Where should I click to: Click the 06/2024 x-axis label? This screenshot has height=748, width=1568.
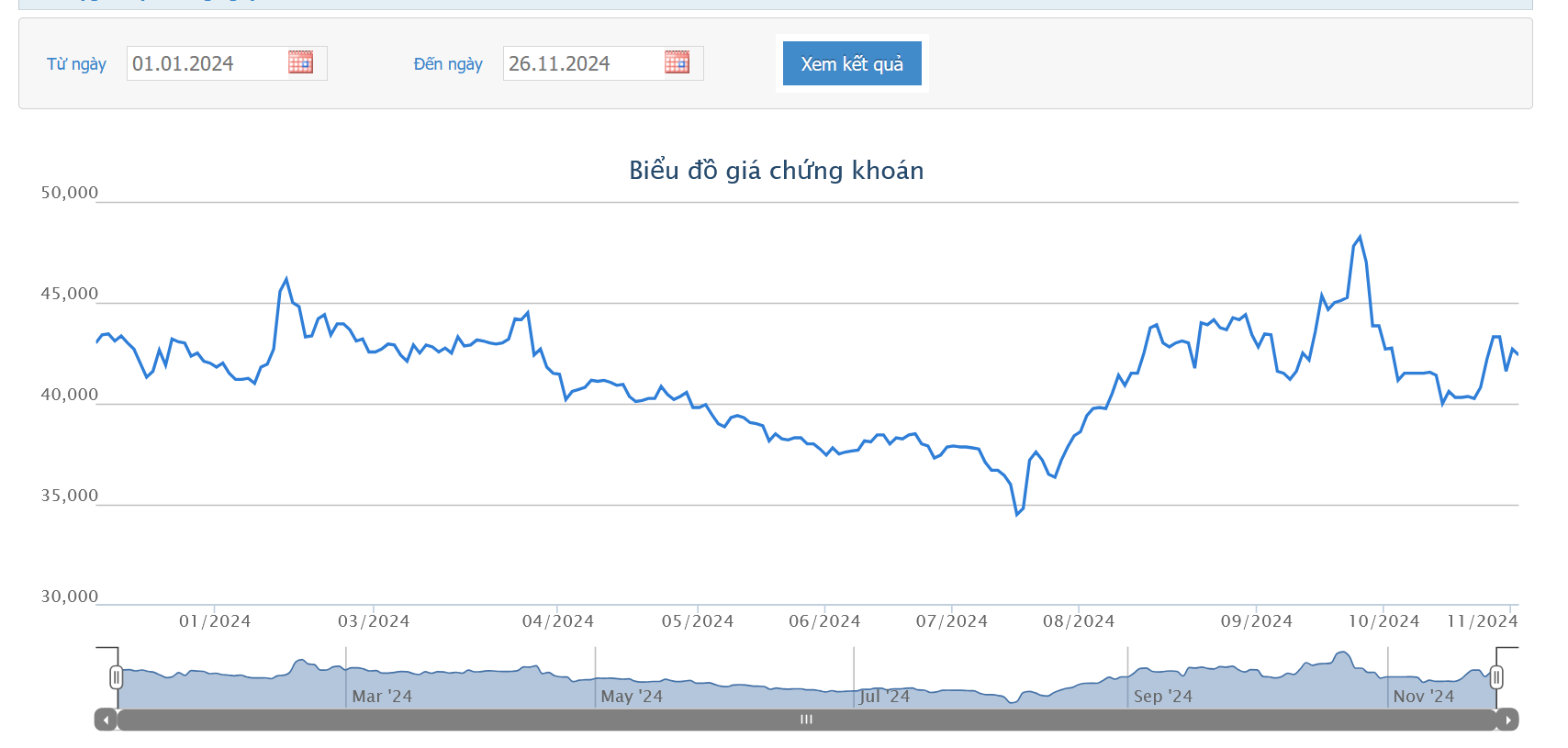tap(824, 621)
